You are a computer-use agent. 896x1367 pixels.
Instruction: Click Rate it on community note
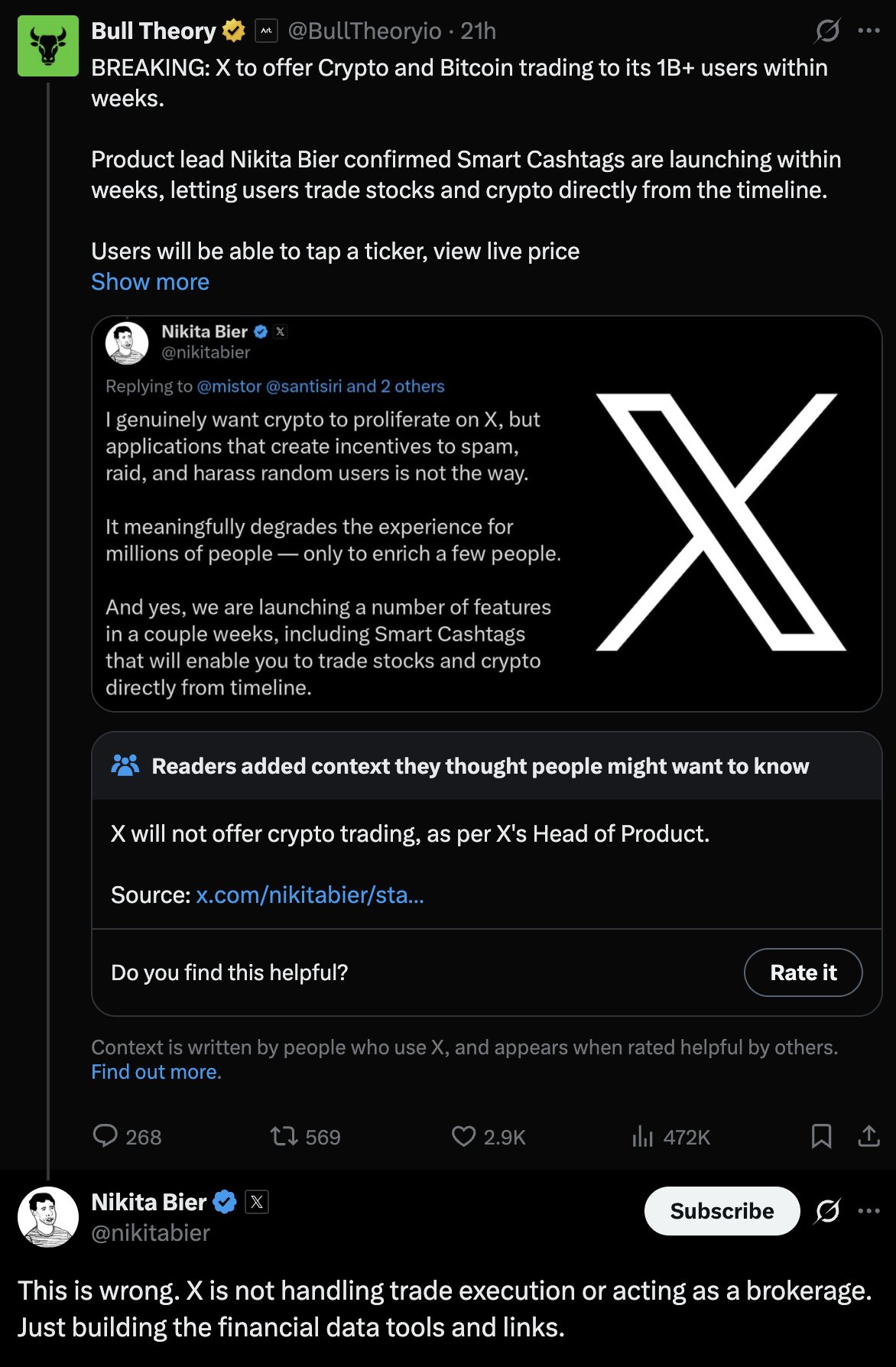803,972
